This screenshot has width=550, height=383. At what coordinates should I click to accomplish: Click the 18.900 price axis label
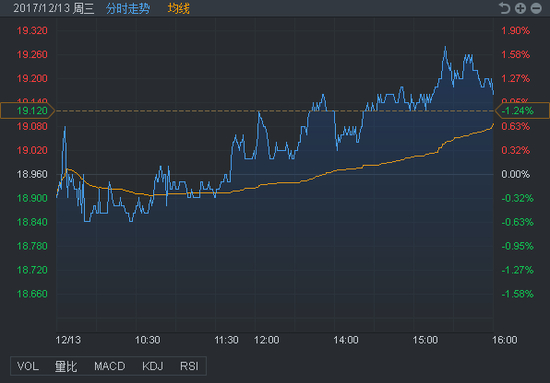click(32, 198)
